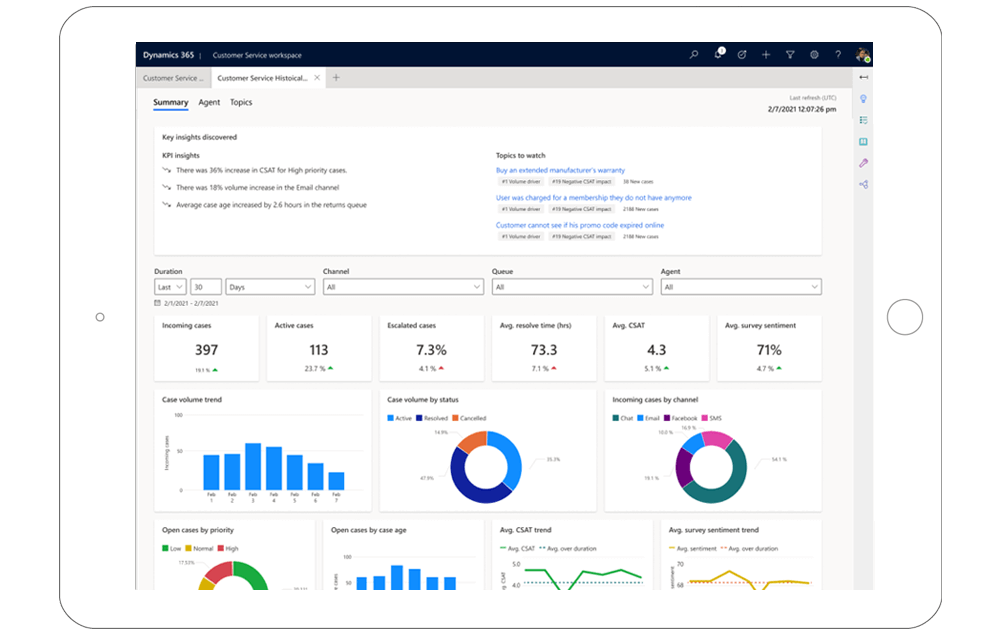Click the duration number field showing 30

pos(206,287)
